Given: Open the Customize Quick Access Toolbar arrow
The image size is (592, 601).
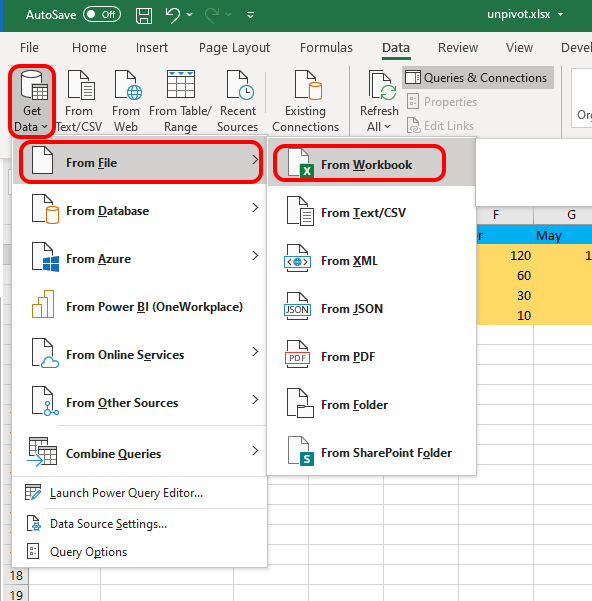Looking at the screenshot, I should [251, 15].
